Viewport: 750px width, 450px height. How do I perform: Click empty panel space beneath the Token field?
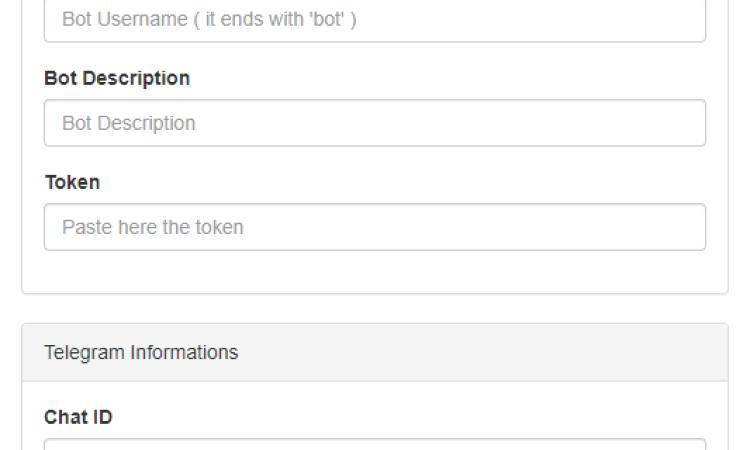[x=375, y=272]
